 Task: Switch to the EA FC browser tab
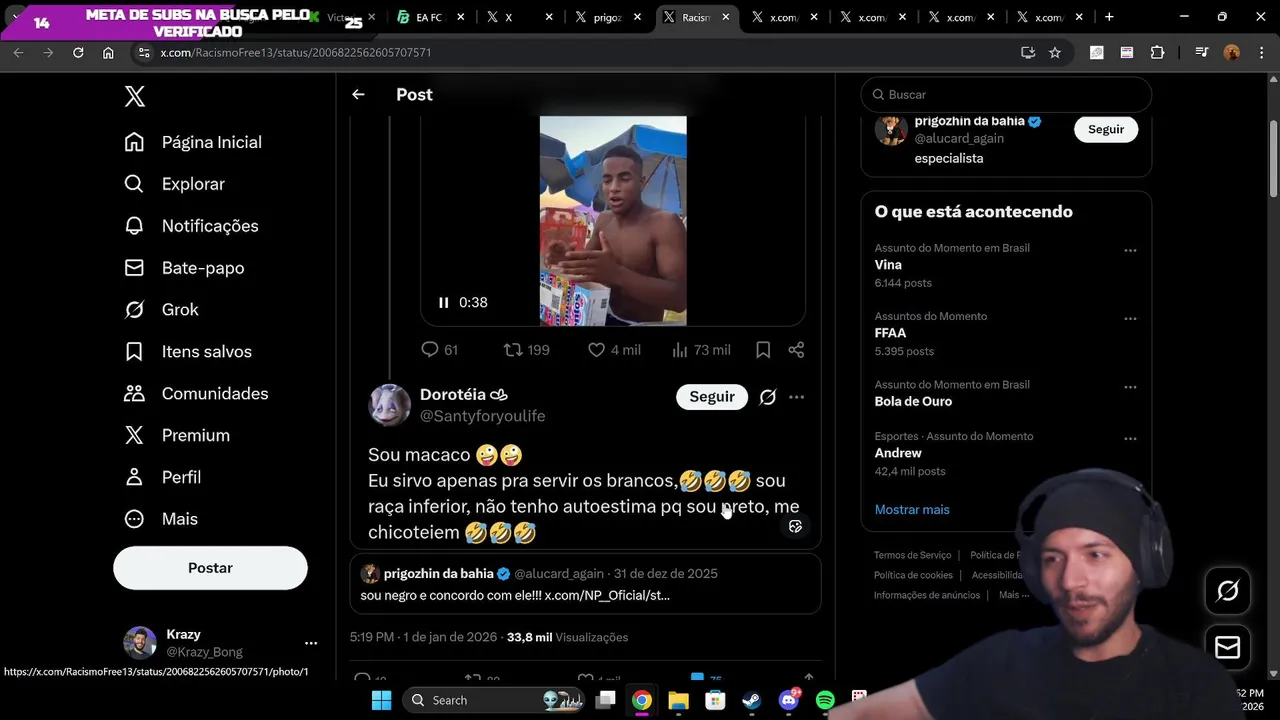click(430, 17)
